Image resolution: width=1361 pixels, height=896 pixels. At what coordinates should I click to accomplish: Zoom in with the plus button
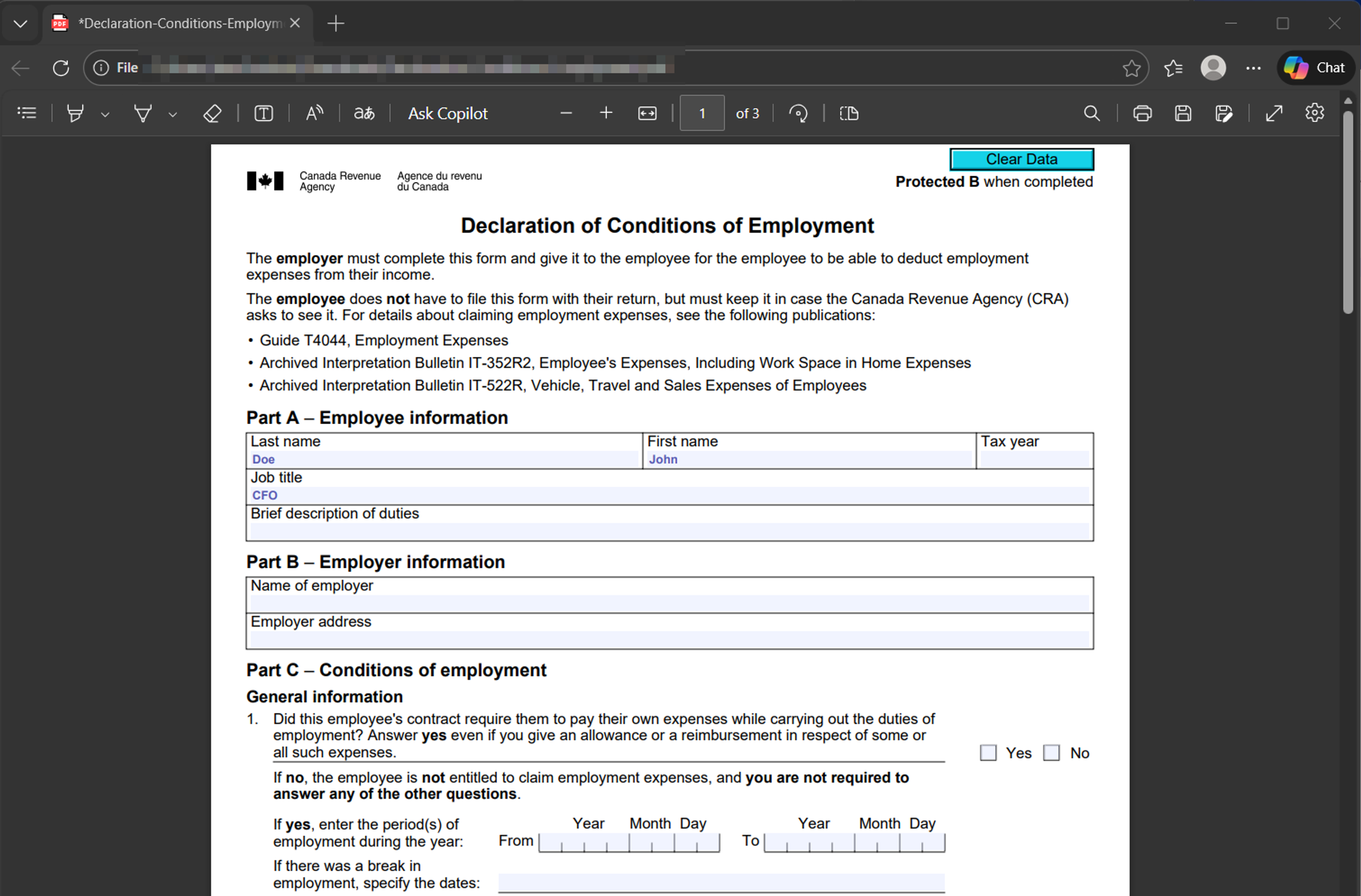tap(606, 113)
